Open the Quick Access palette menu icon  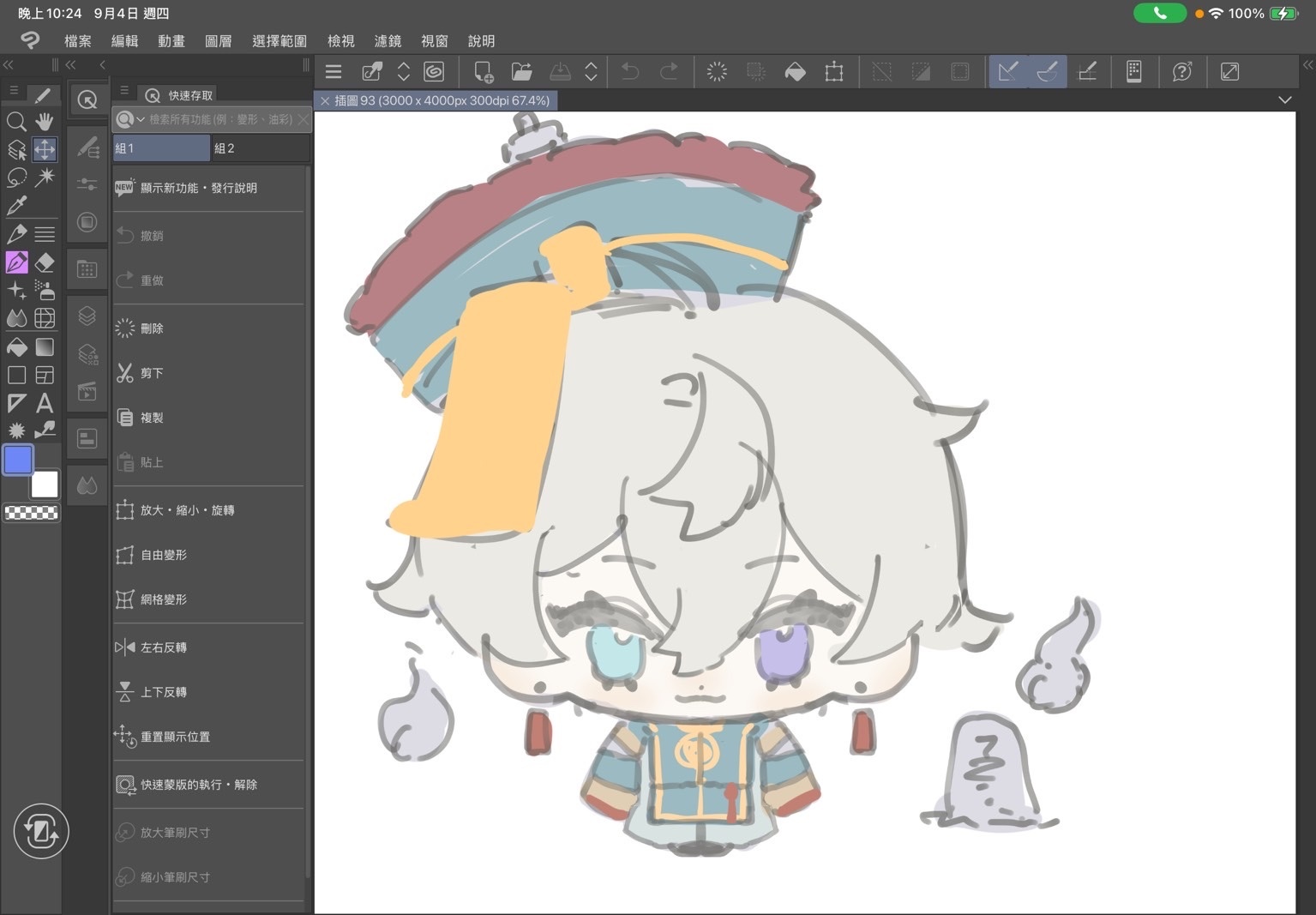point(124,90)
